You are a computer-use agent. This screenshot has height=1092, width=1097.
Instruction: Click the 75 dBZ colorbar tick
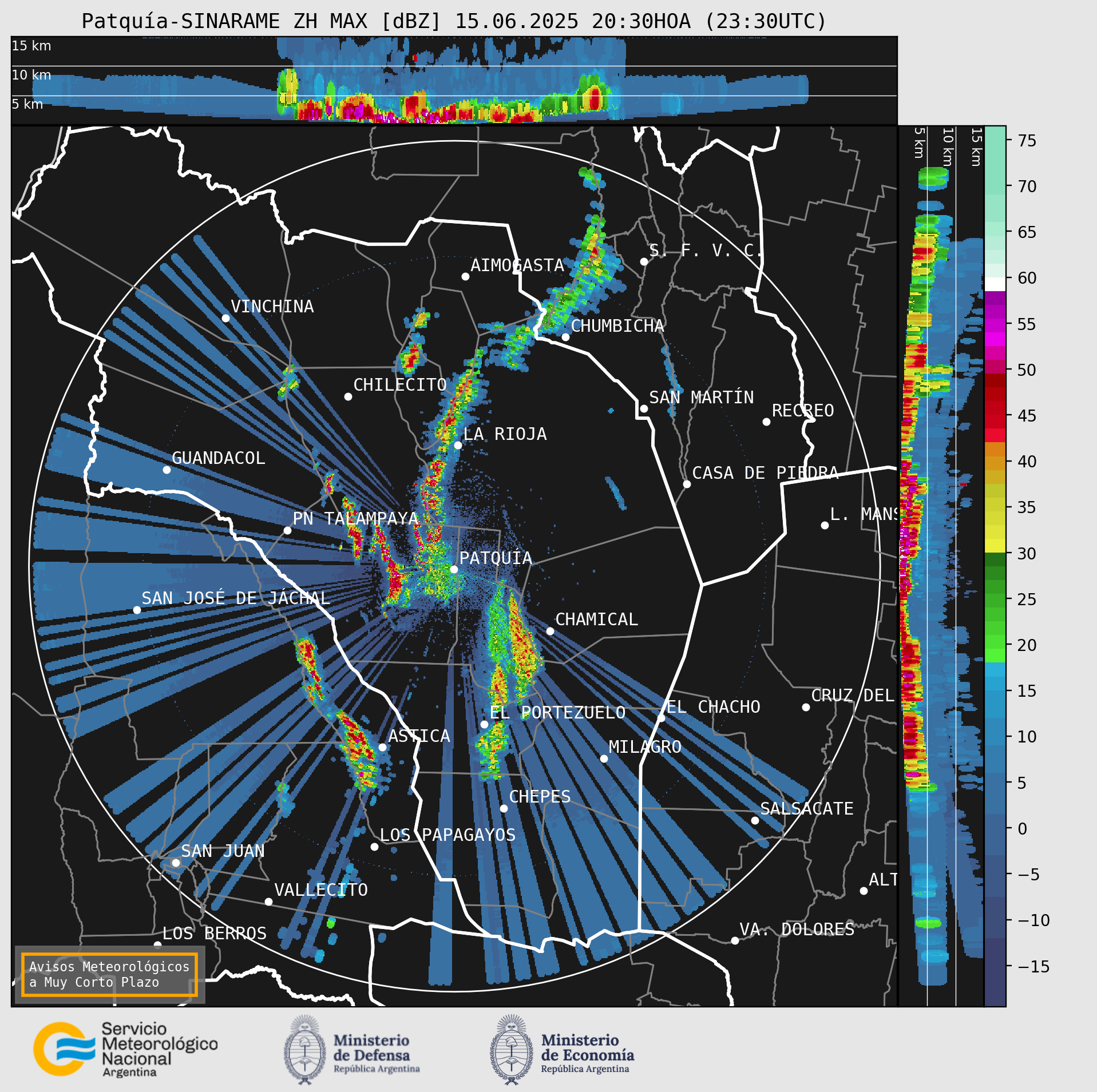point(1027,141)
